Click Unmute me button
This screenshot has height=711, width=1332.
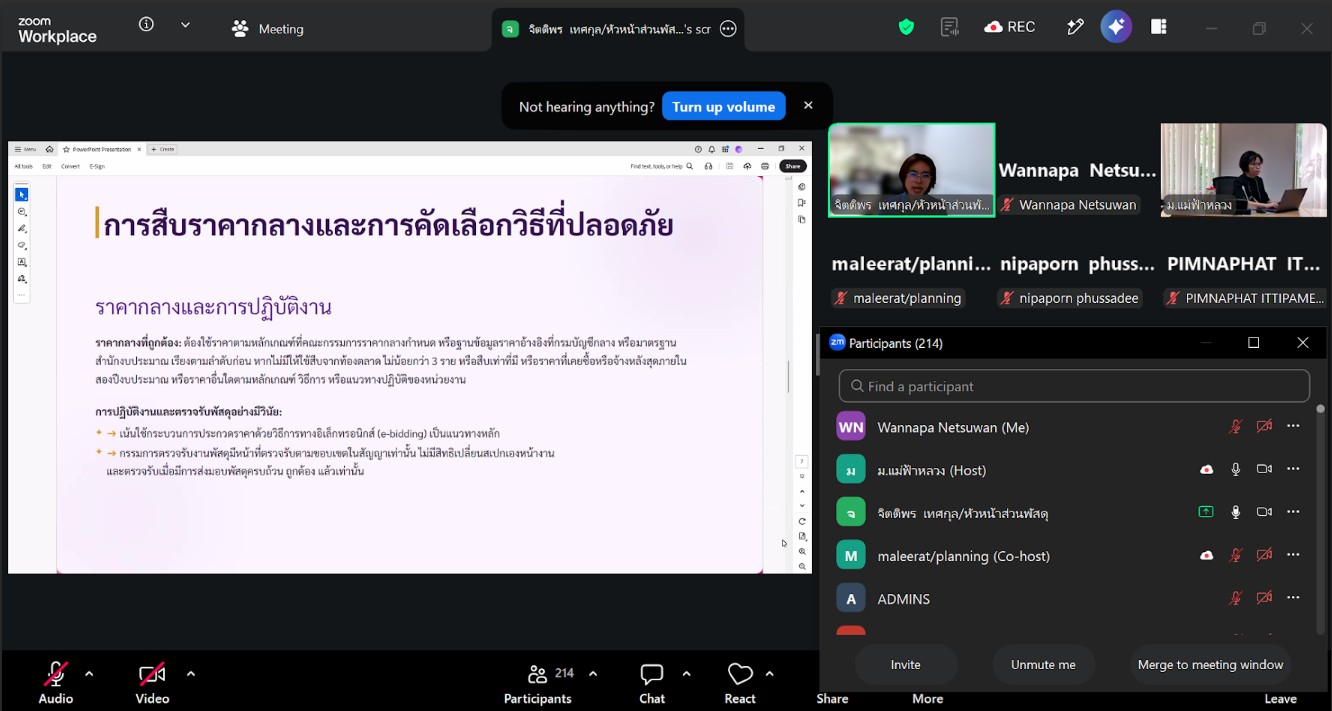pyautogui.click(x=1043, y=664)
